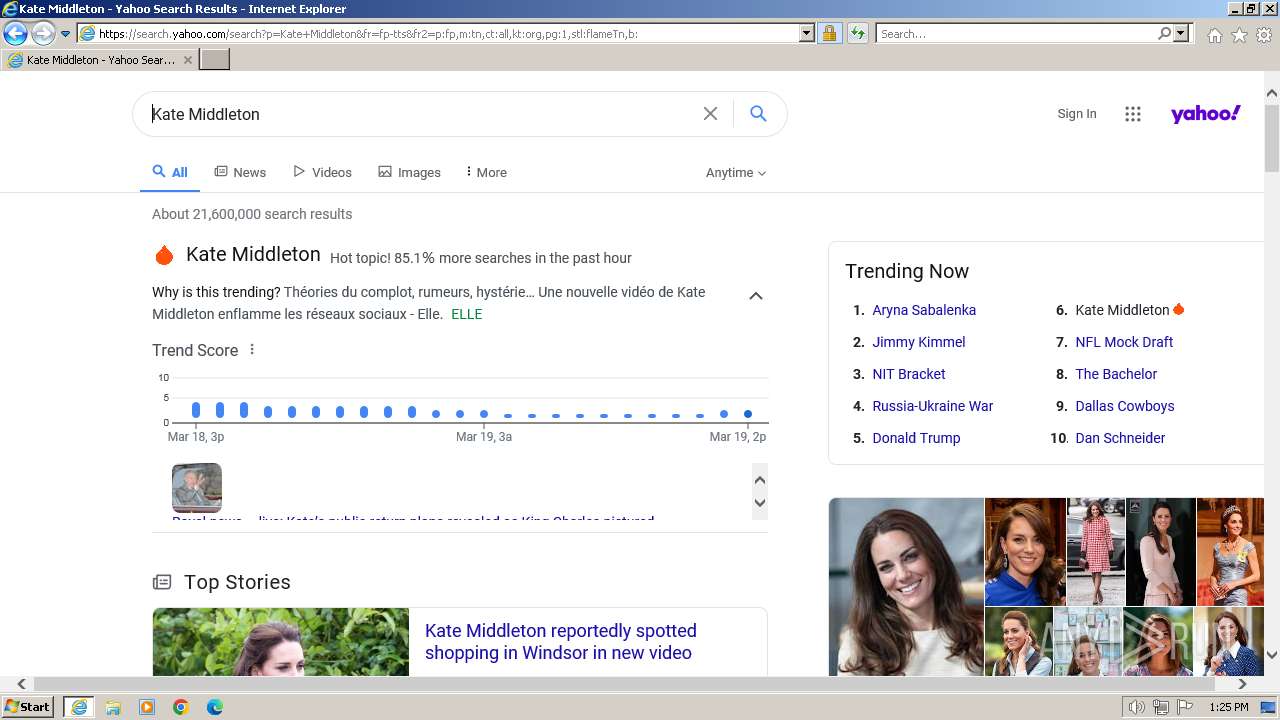Viewport: 1280px width, 720px height.
Task: Open NFL Mock Draft trending link
Action: point(1124,342)
